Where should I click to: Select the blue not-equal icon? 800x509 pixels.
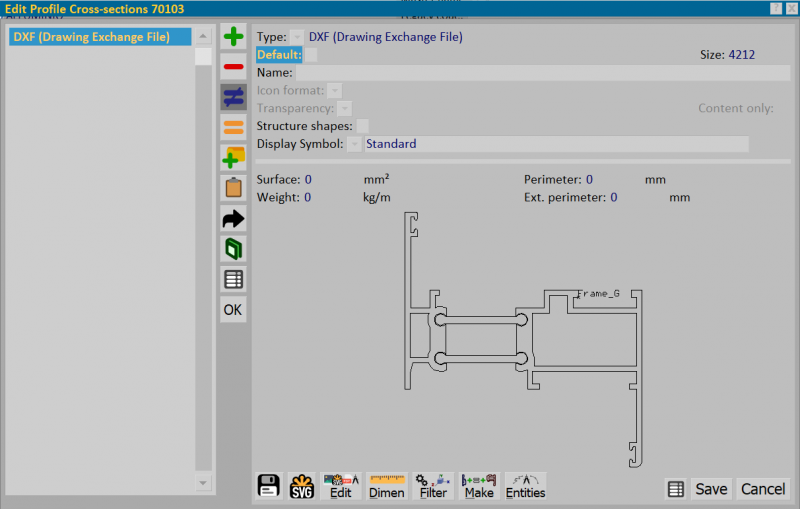pos(234,97)
